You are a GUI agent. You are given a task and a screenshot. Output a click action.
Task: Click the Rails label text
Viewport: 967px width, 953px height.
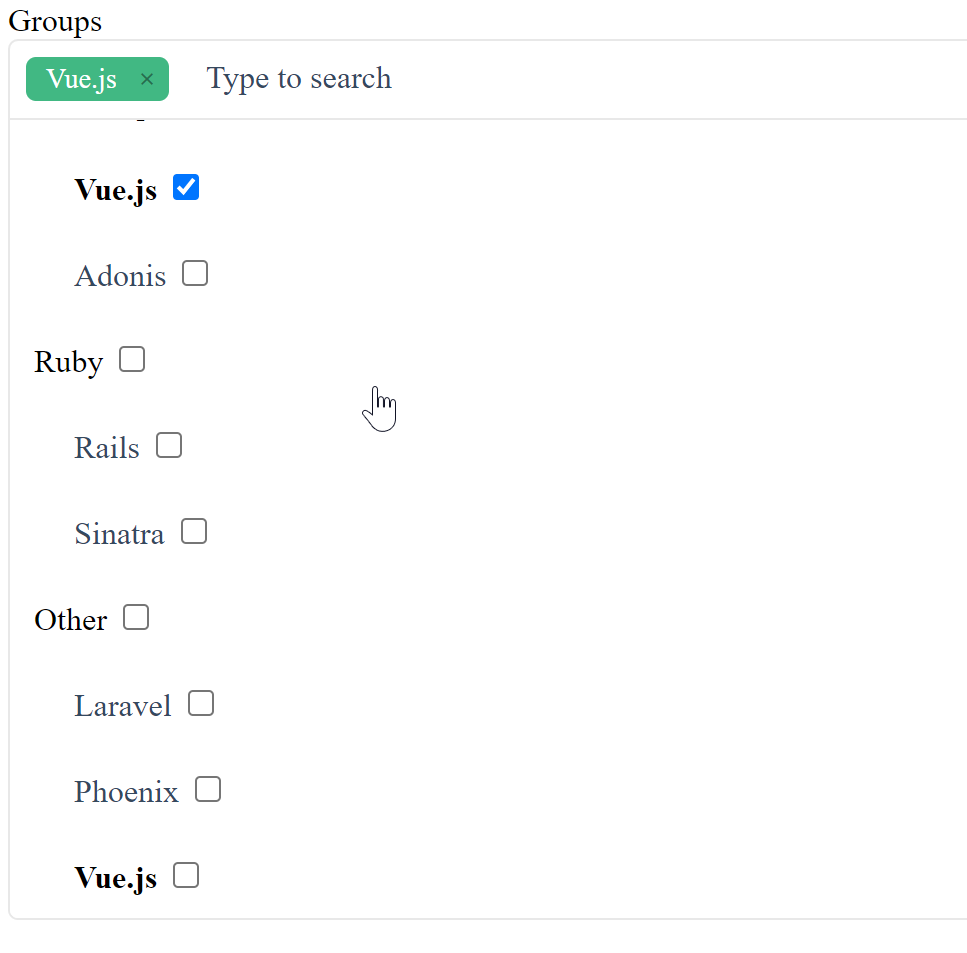(x=106, y=447)
